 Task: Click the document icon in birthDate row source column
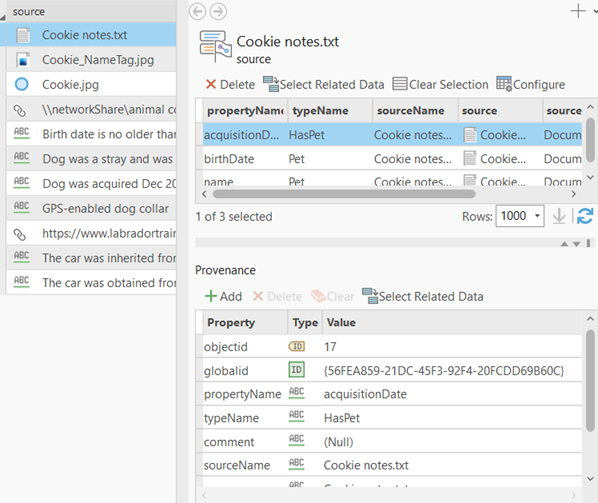470,158
